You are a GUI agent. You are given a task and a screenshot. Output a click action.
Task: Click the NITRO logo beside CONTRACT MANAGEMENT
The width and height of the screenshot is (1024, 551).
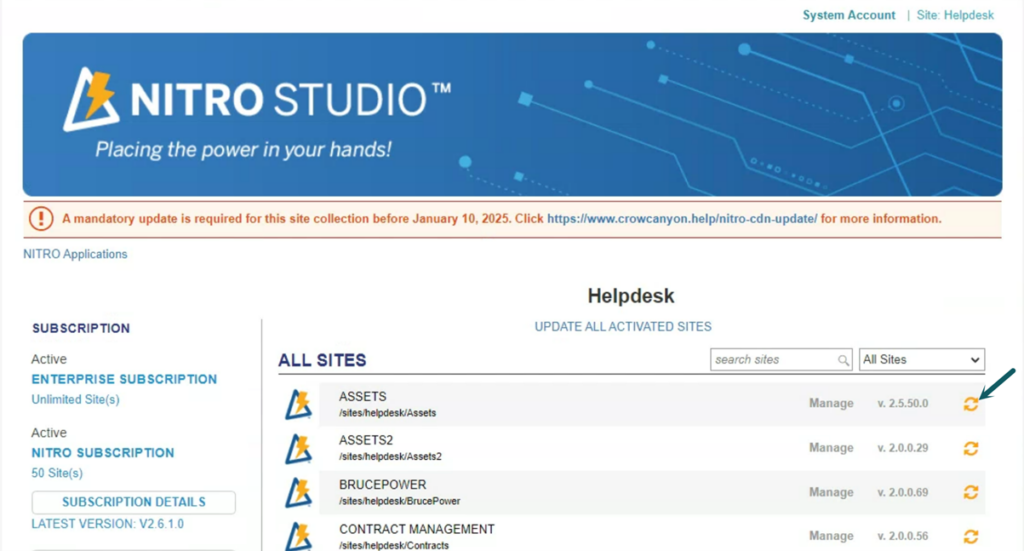[x=298, y=536]
